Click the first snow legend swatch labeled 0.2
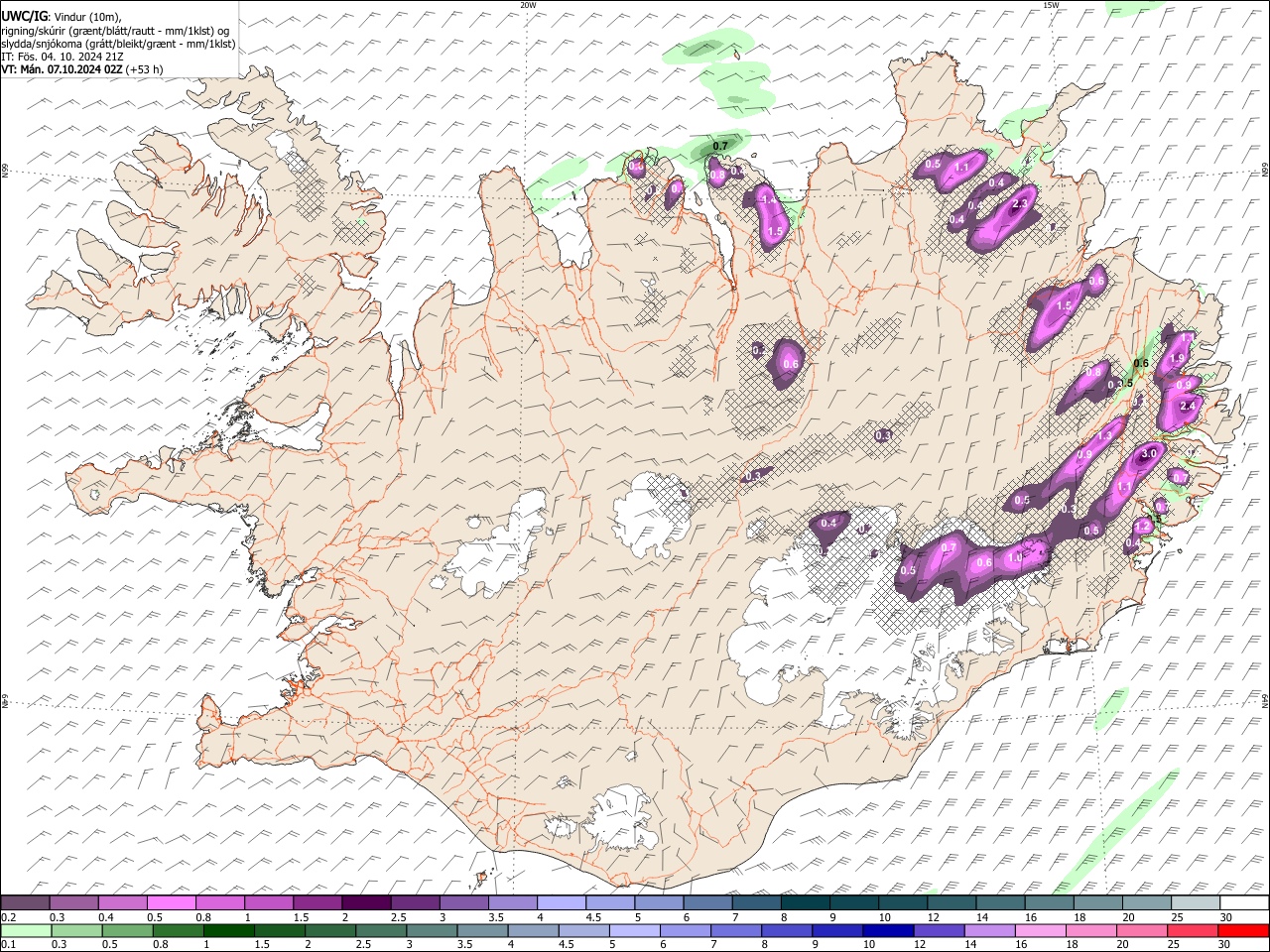The image size is (1270, 952). [26, 902]
